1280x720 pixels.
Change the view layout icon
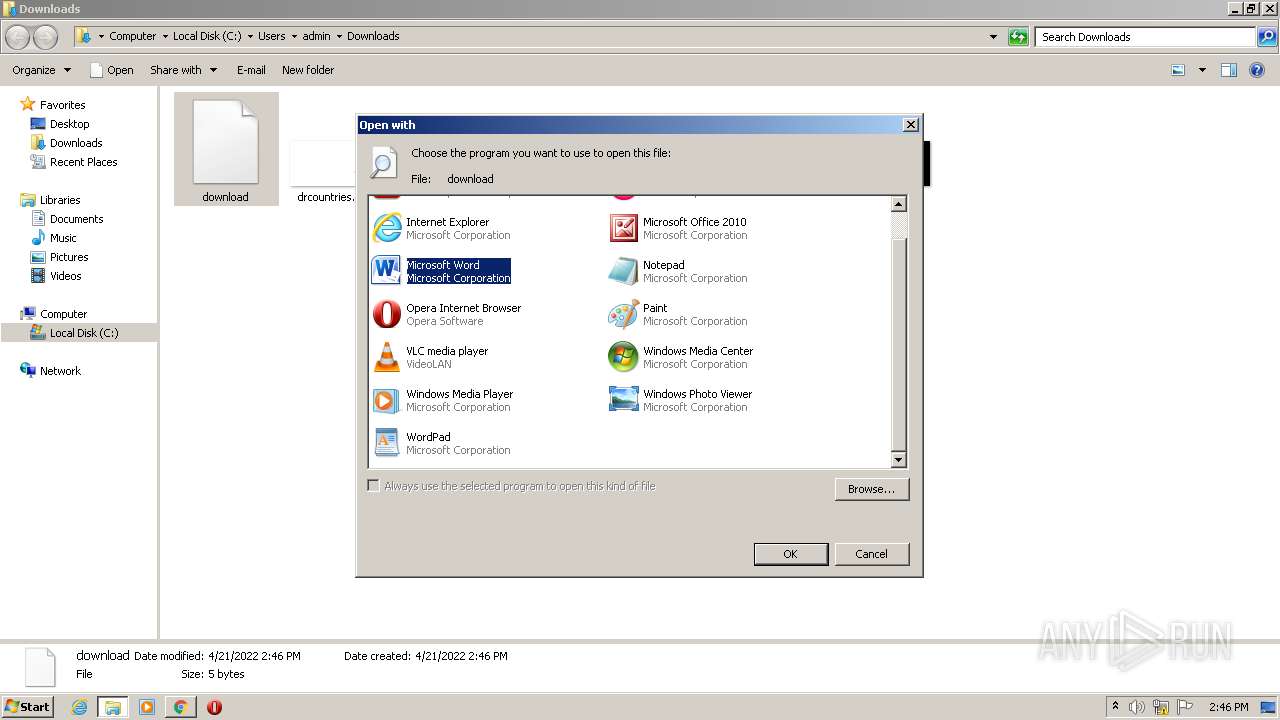click(x=1178, y=70)
